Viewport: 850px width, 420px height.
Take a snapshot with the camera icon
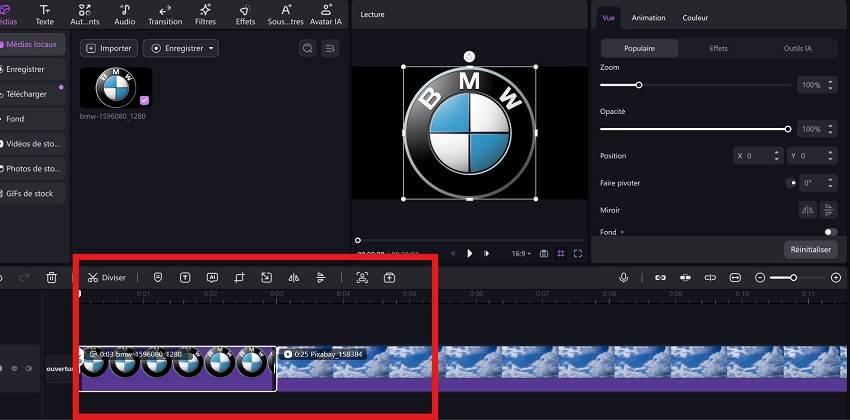[544, 254]
